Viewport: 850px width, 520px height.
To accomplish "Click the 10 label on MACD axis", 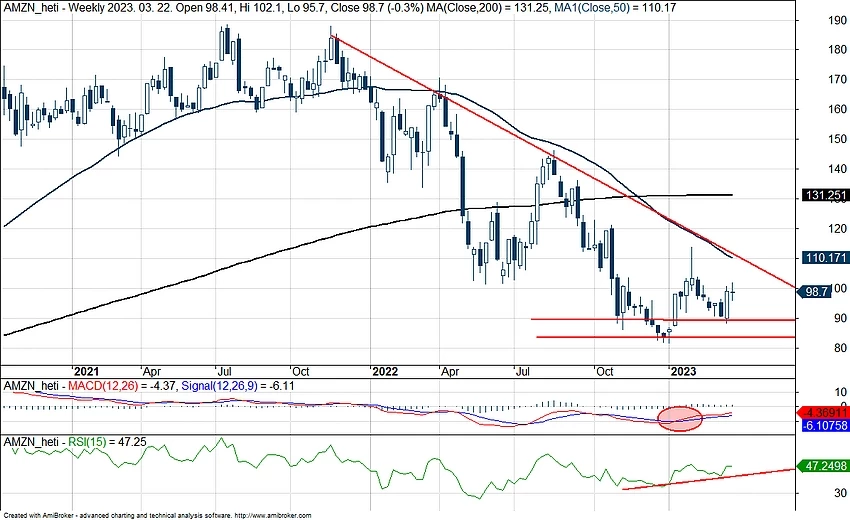I will pyautogui.click(x=841, y=392).
